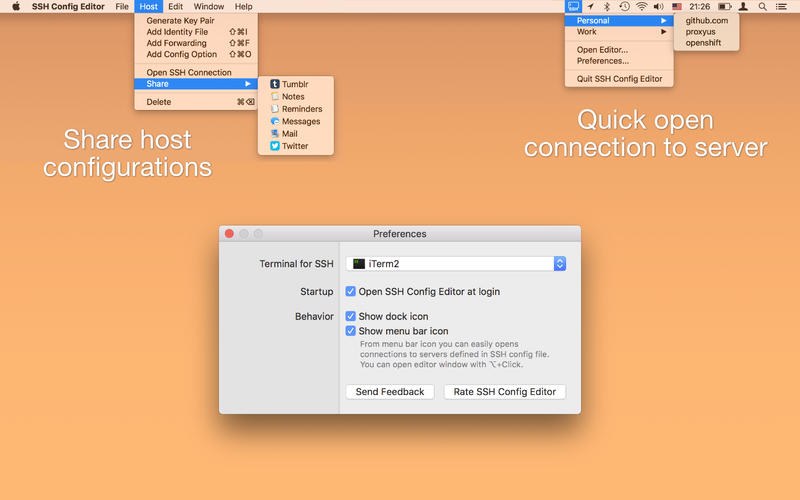Image resolution: width=800 pixels, height=500 pixels.
Task: Share host to Reminders
Action: 296,109
